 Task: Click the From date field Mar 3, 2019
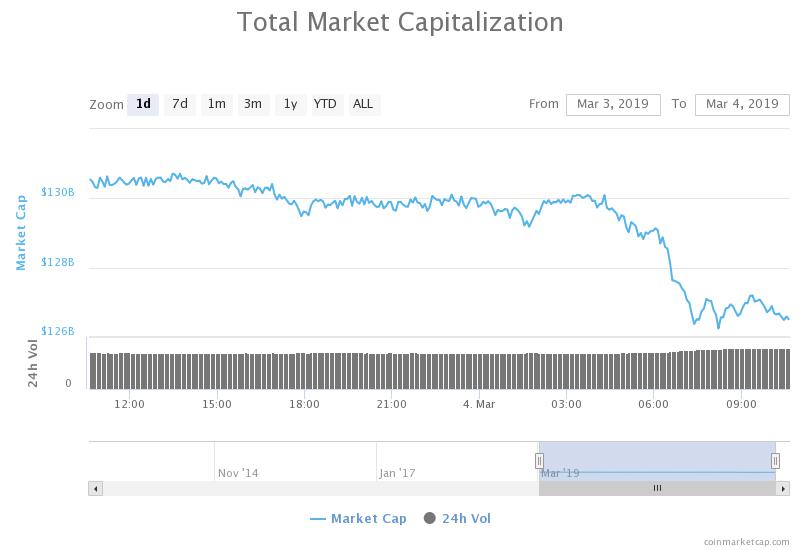(x=613, y=104)
